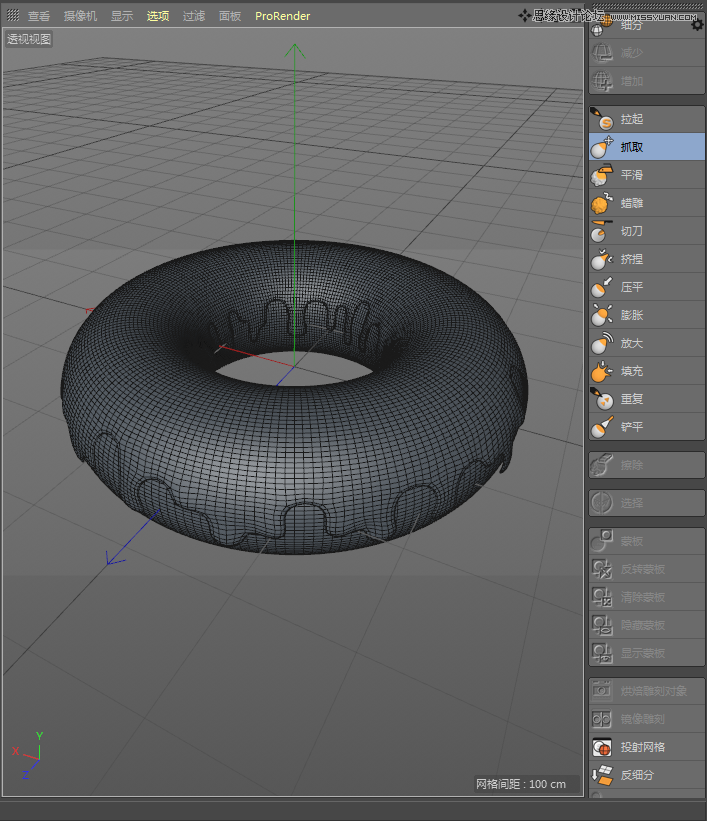Viewport: 707px width, 821px height.
Task: Open the 选项 (Options) menu
Action: click(158, 16)
